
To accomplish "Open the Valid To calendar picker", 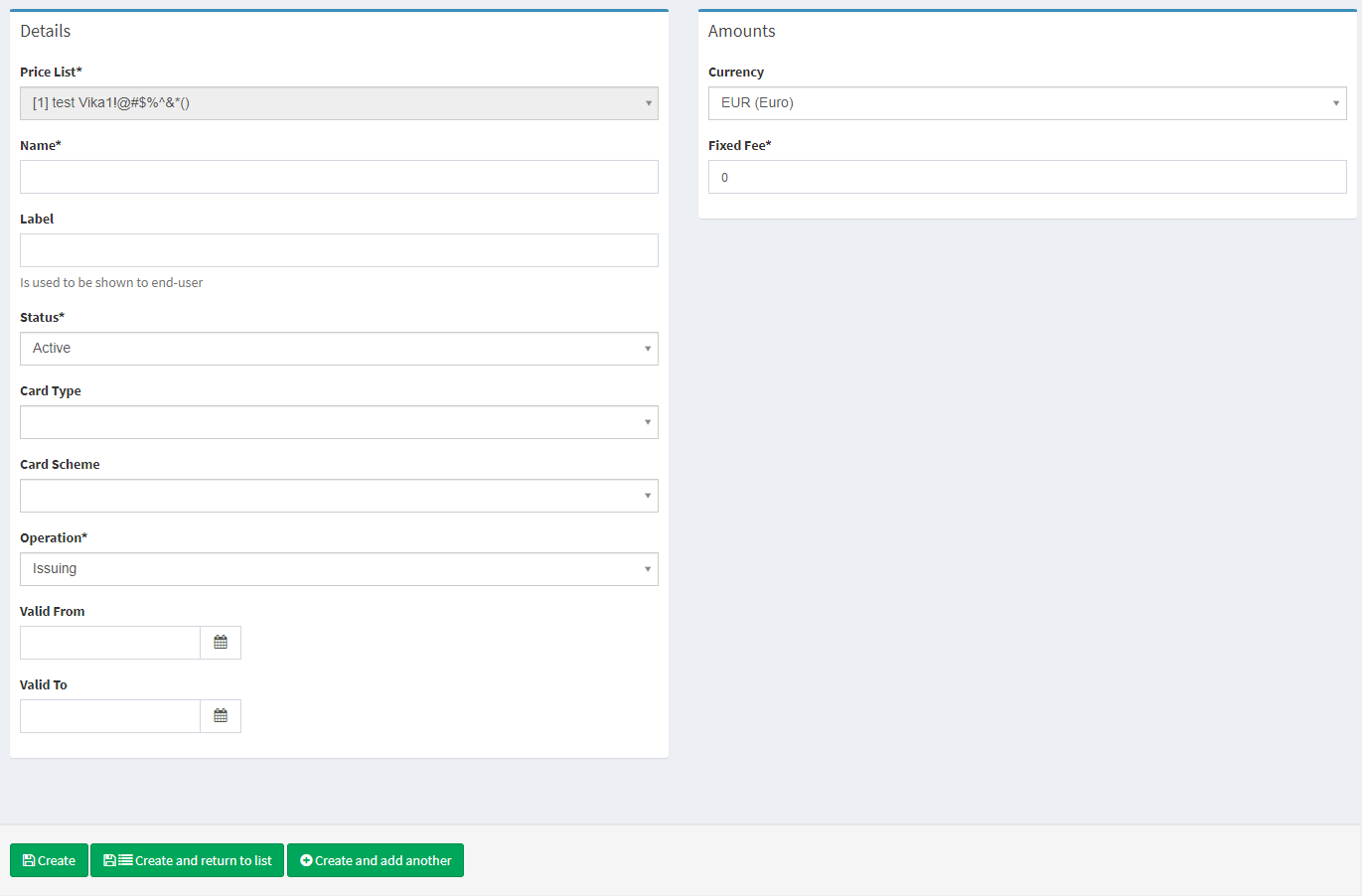I will [x=221, y=716].
